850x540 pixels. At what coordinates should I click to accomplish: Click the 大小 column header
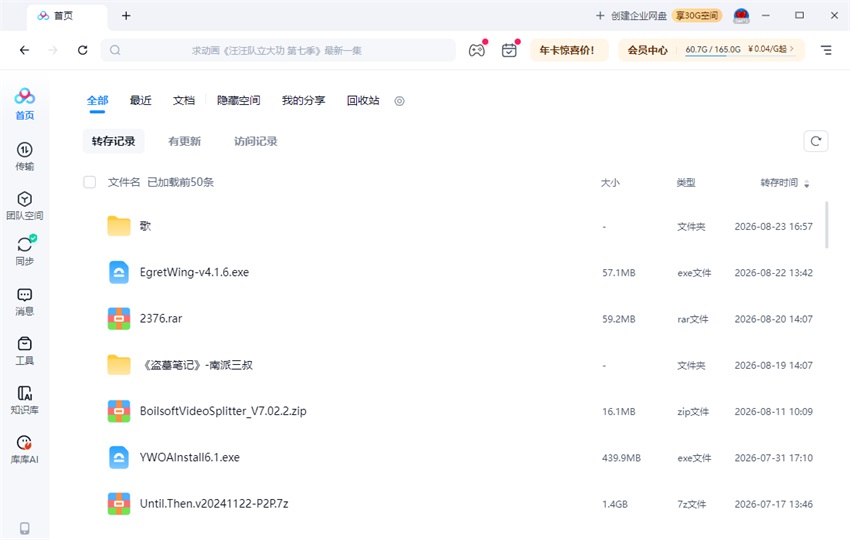tap(610, 183)
